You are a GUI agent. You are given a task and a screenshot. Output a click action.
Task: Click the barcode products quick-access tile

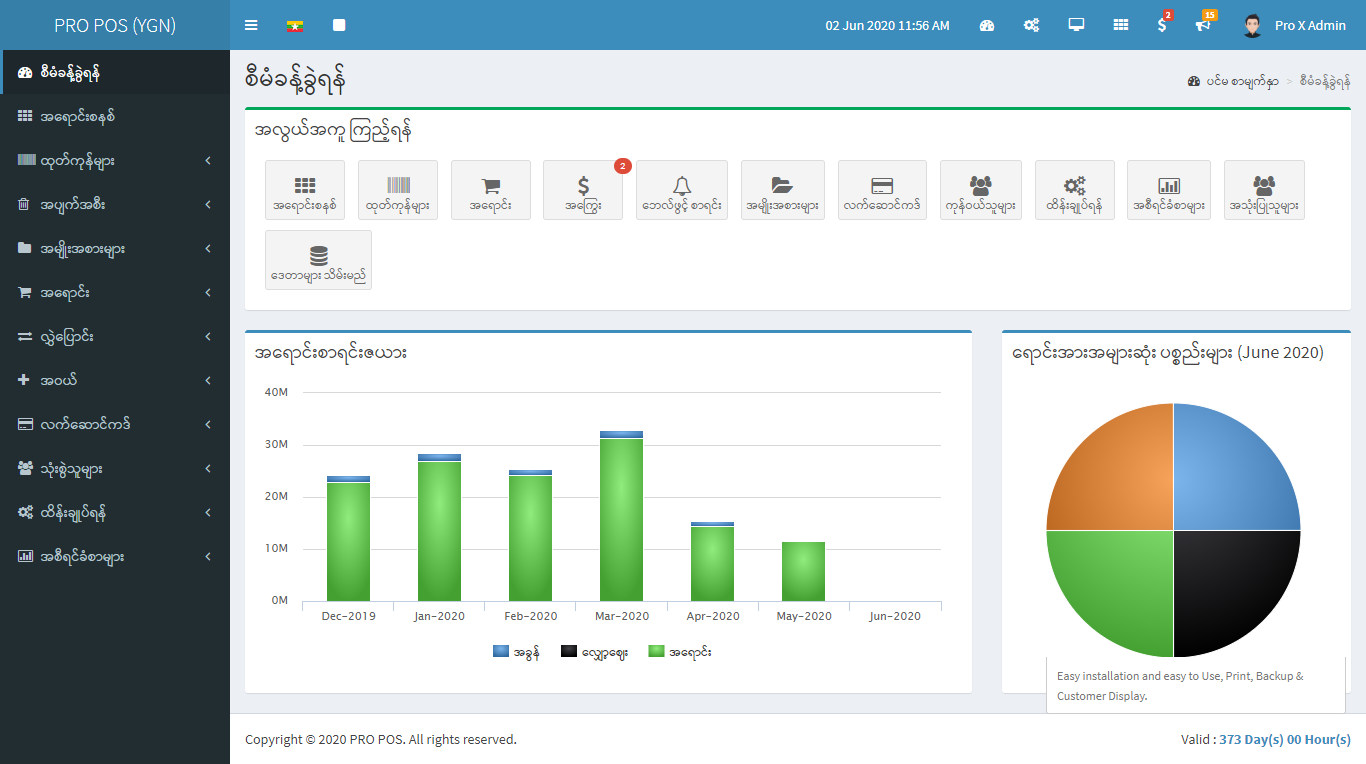[x=398, y=190]
